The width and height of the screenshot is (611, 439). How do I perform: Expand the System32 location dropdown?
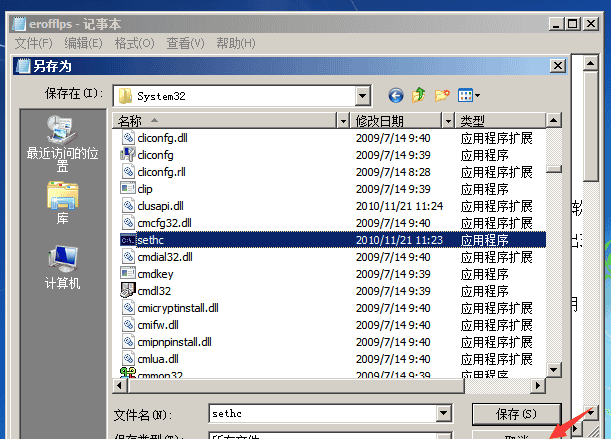362,95
